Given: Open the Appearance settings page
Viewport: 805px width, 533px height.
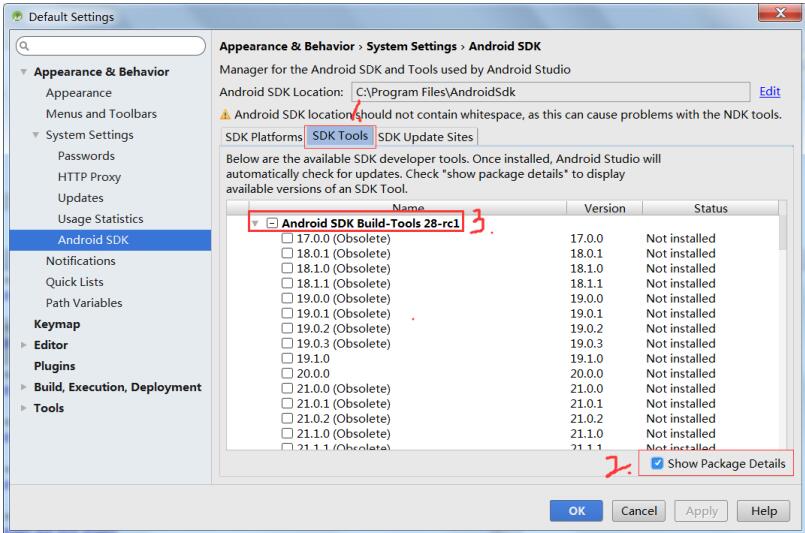Looking at the screenshot, I should click(x=79, y=93).
